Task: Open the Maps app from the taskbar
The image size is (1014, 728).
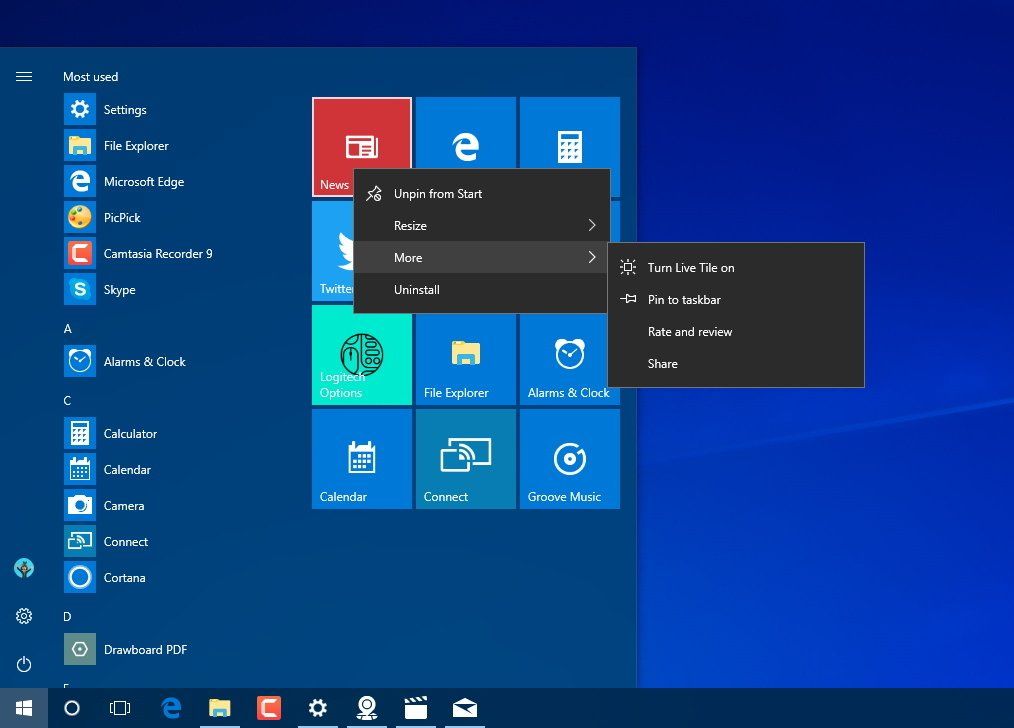Action: [366, 708]
